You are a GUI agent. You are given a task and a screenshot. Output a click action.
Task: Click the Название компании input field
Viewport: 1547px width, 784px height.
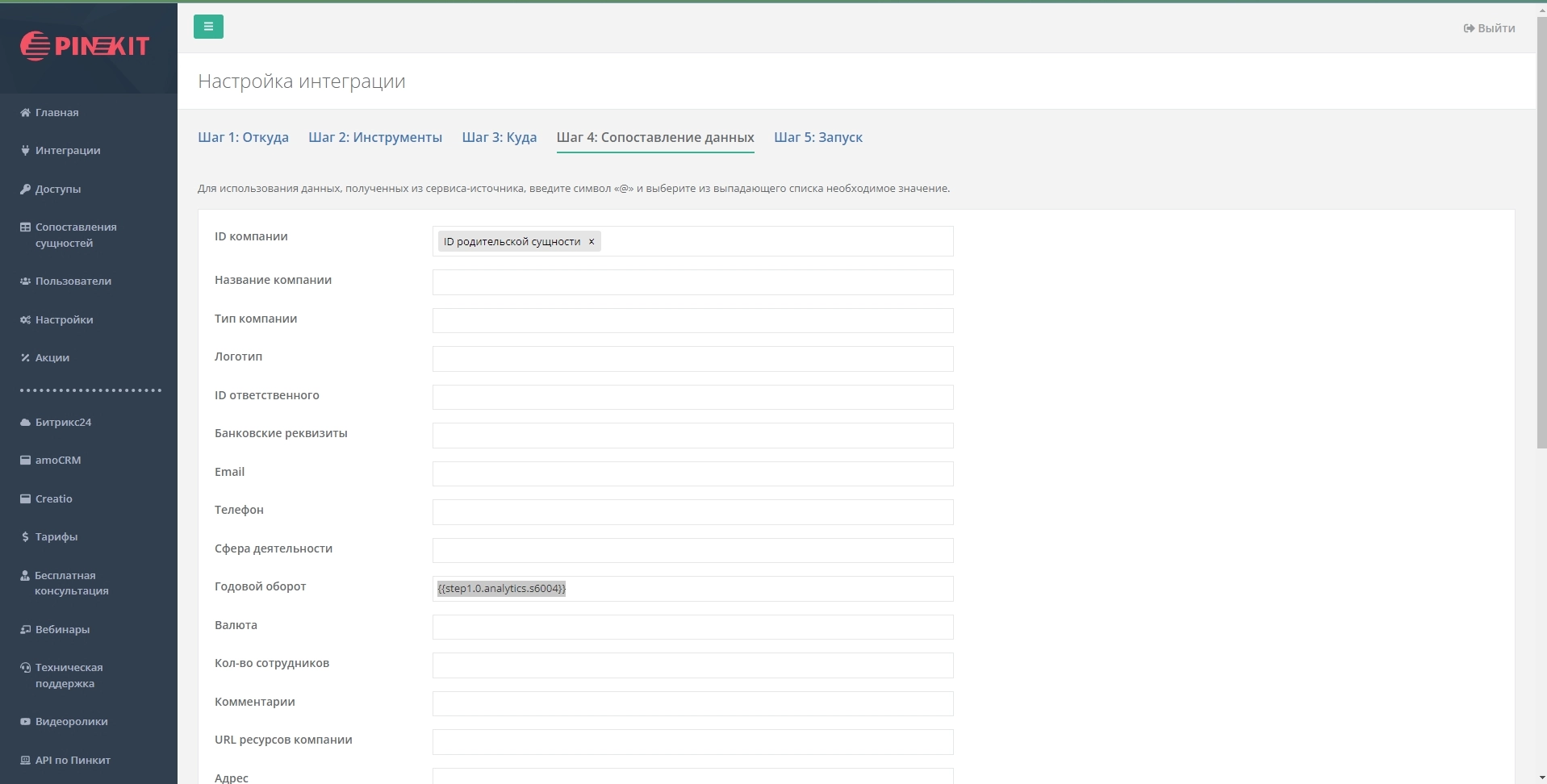pos(692,282)
